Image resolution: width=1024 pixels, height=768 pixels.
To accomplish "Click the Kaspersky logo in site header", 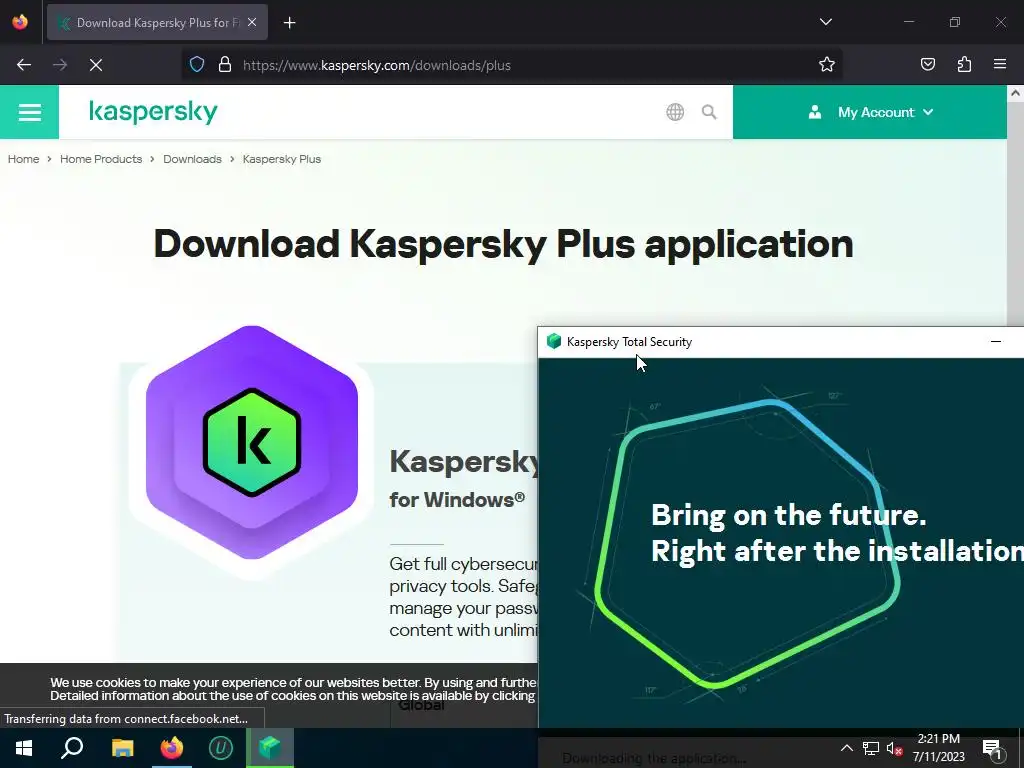I will coord(153,112).
